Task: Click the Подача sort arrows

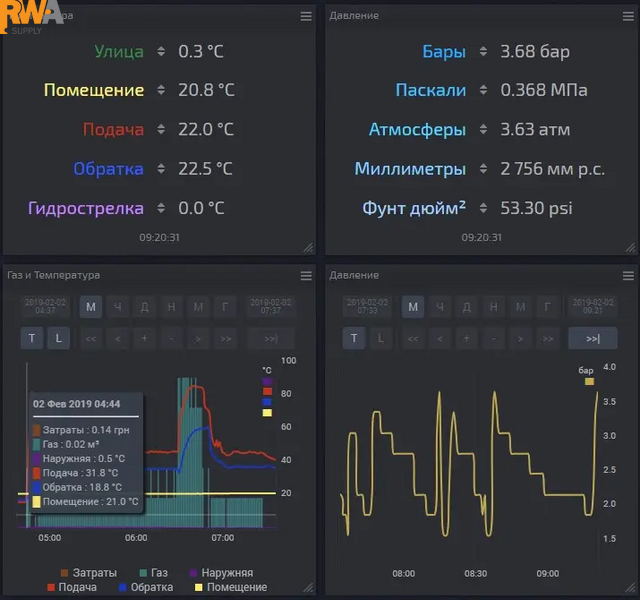Action: (x=161, y=129)
